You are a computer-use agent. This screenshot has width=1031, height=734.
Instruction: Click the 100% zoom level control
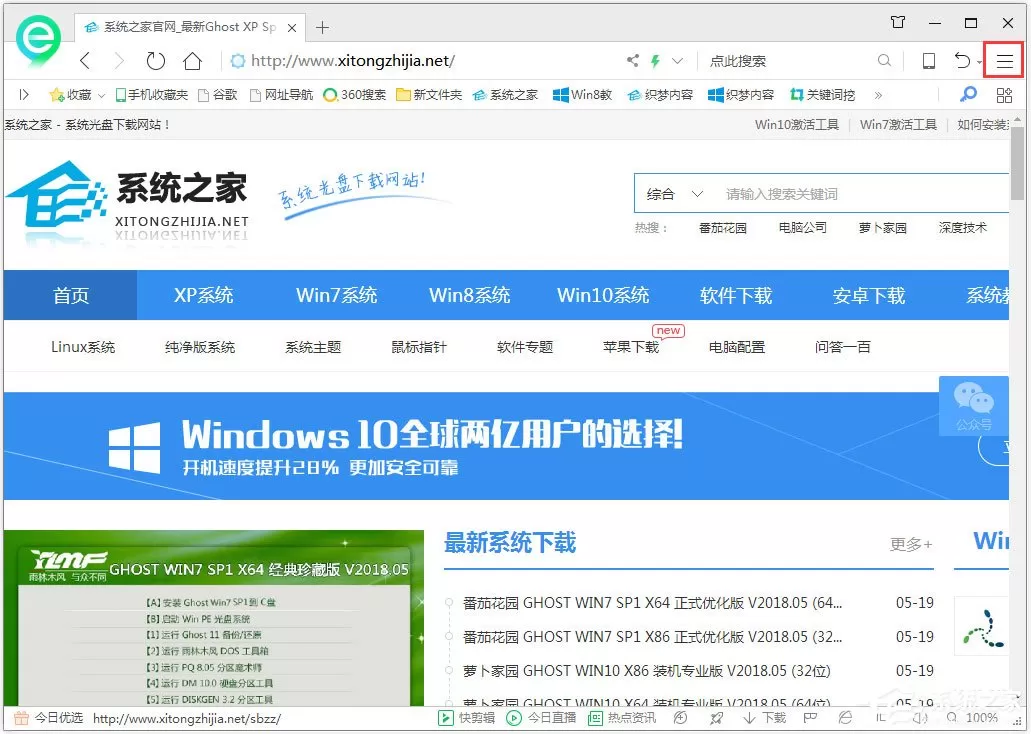tap(973, 718)
